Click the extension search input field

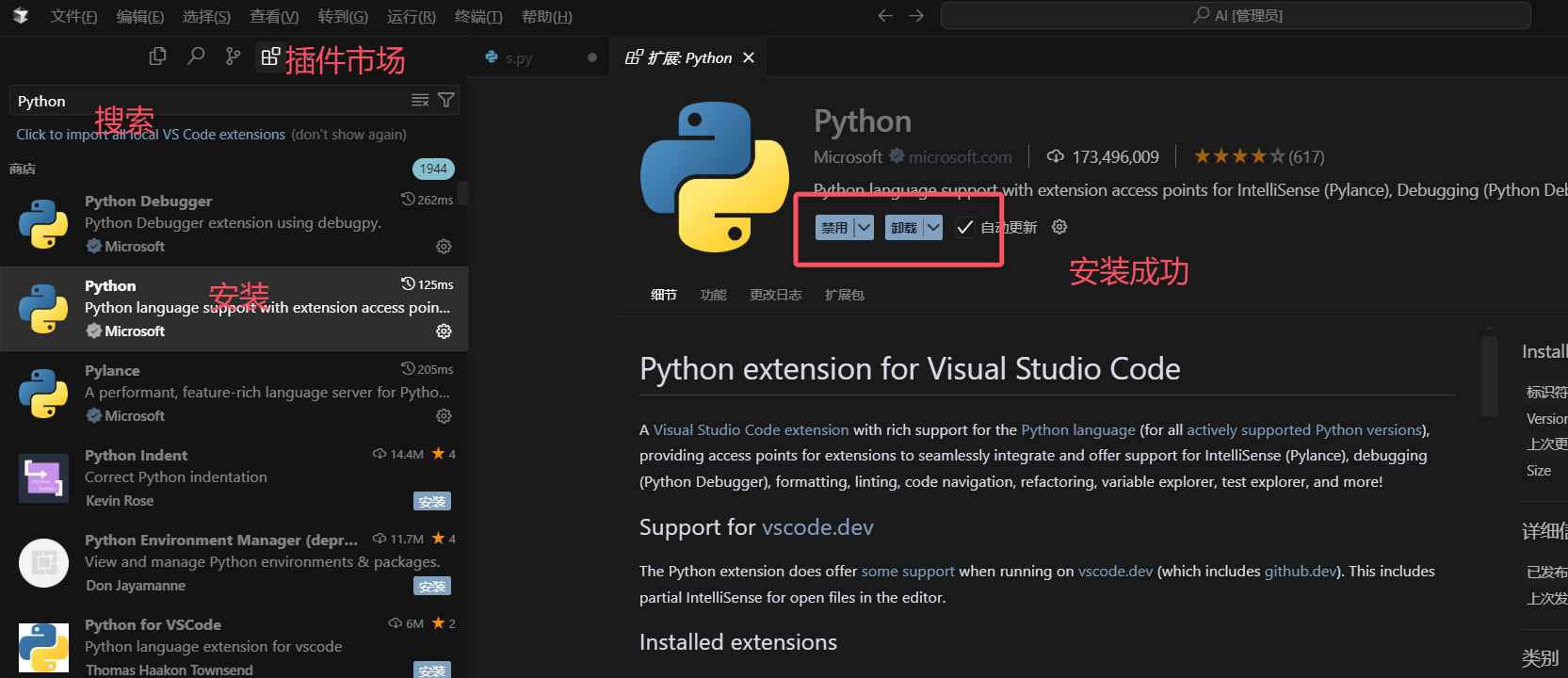coord(207,101)
